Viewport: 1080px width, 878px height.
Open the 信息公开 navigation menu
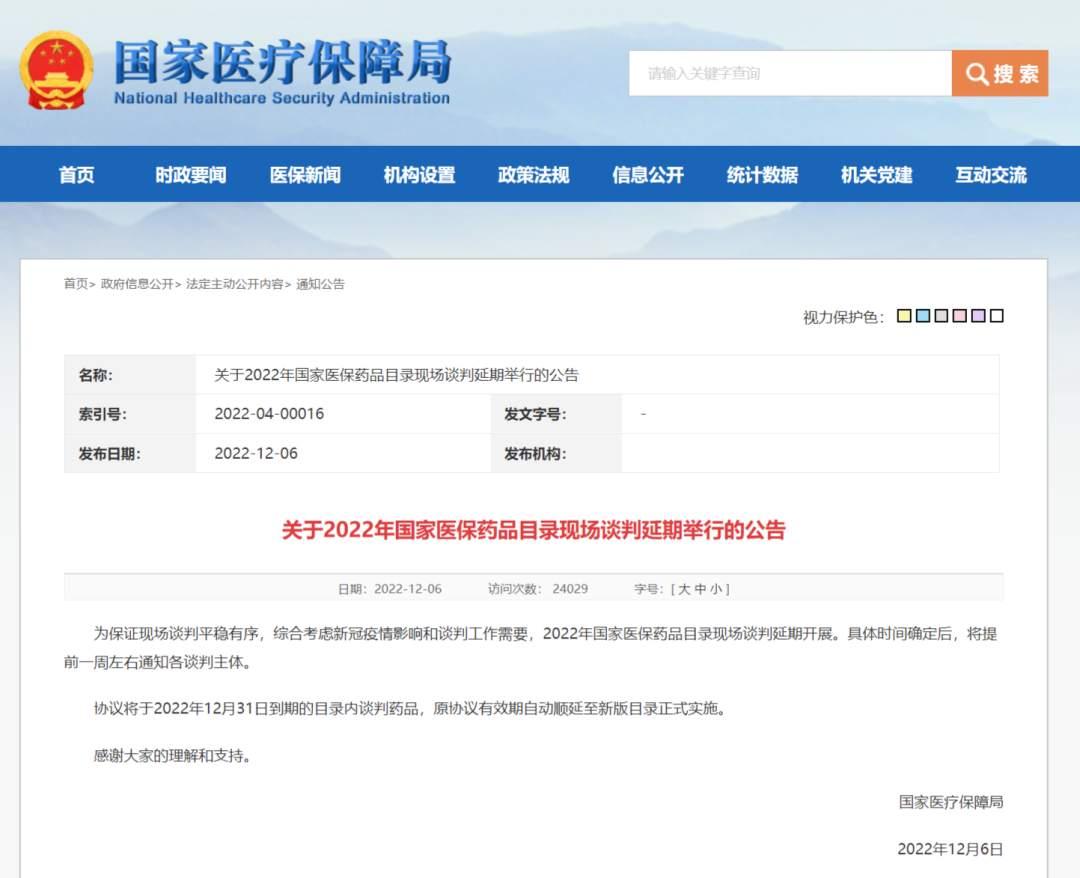point(647,174)
